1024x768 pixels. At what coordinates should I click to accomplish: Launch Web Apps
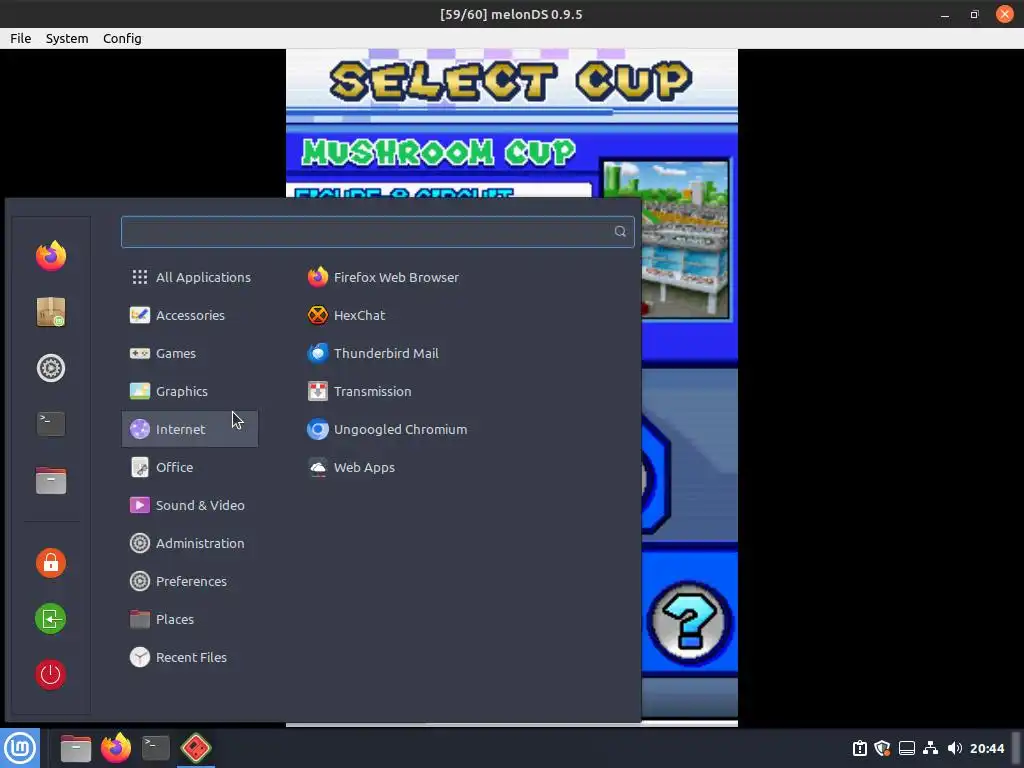click(351, 467)
